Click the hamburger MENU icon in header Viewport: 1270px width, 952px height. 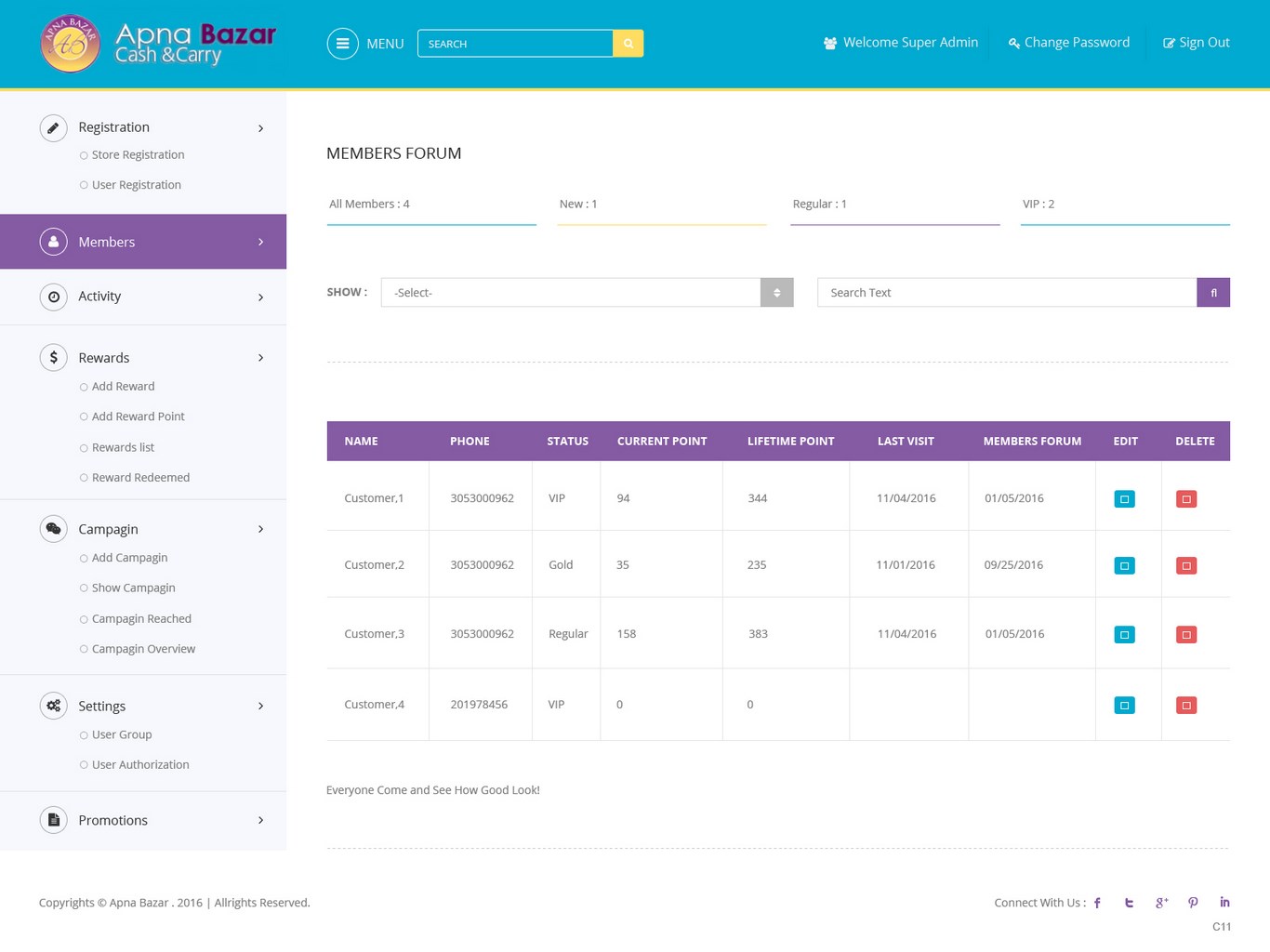coord(342,44)
